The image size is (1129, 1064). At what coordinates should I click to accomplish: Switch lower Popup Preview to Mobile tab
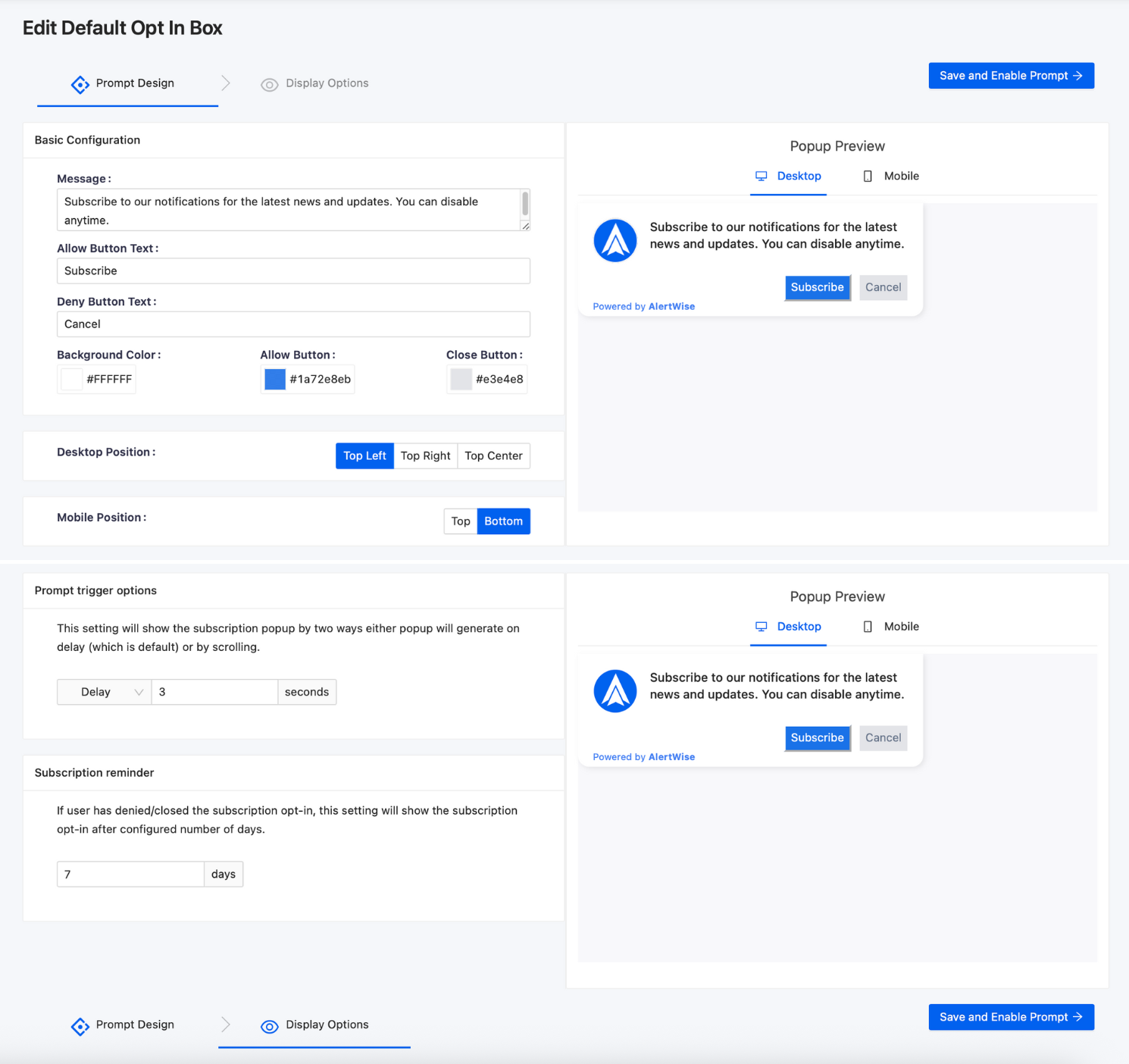(x=891, y=627)
